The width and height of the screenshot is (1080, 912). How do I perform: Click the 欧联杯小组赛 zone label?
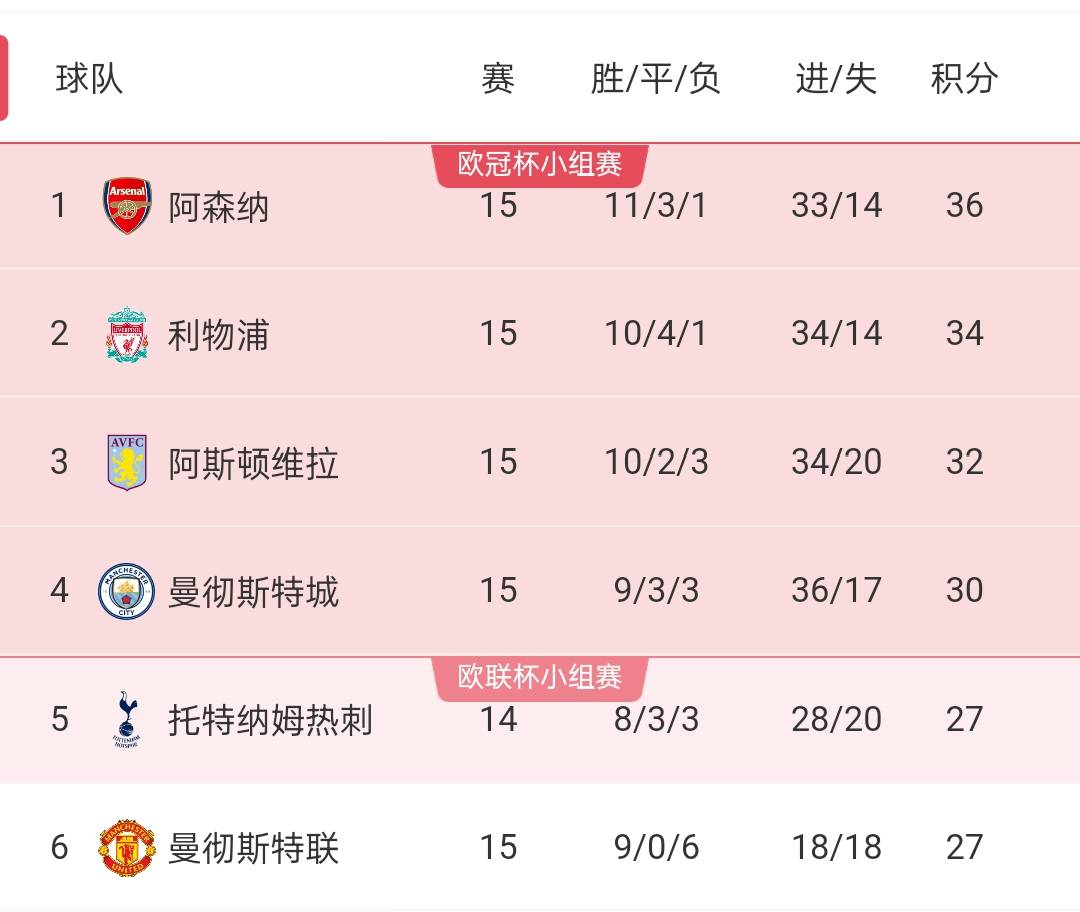[x=540, y=678]
